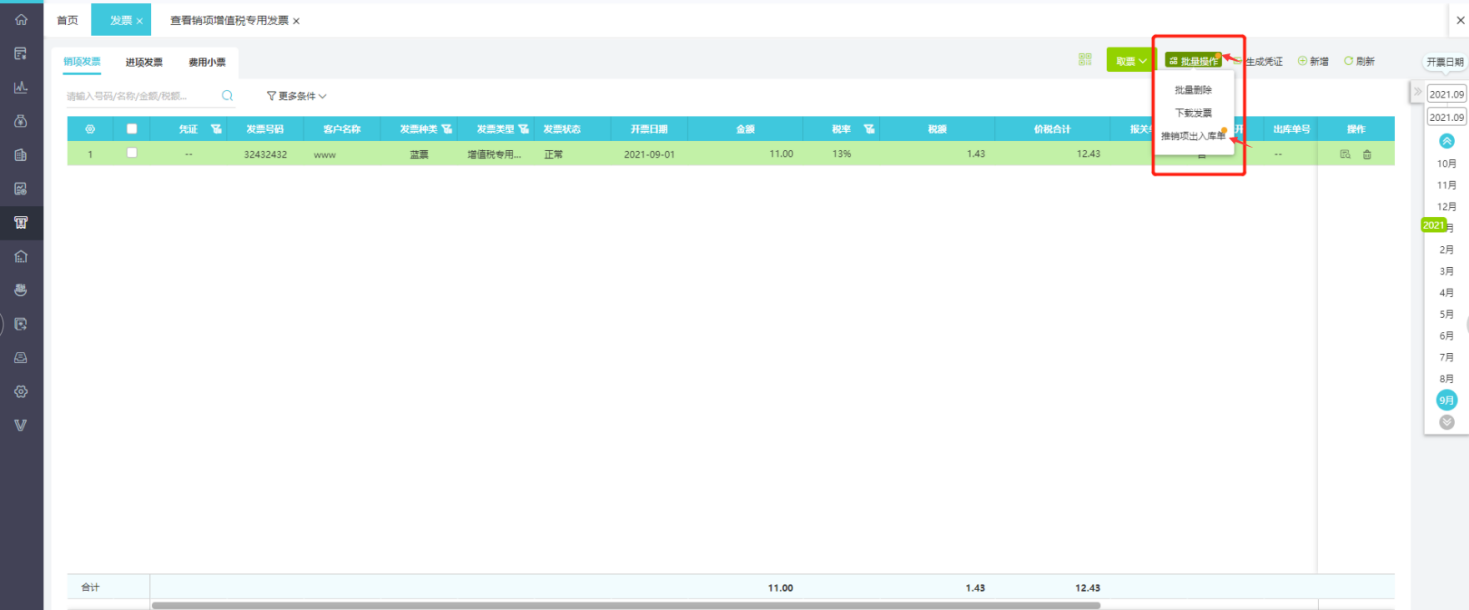This screenshot has height=610, width=1469.
Task: Filter by 发票种类 column filter icon
Action: pyautogui.click(x=447, y=129)
